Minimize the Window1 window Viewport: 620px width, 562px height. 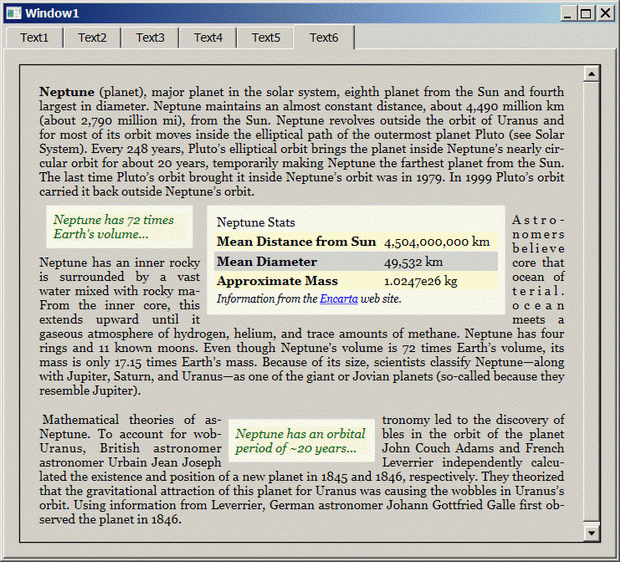click(x=569, y=13)
